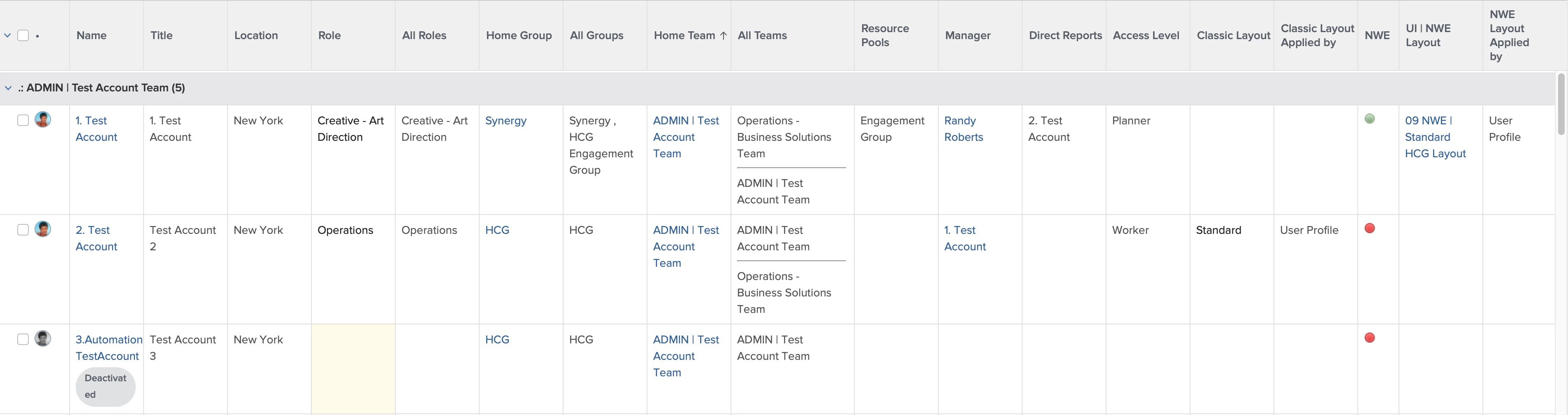Sort by the Location column header
The width and height of the screenshot is (1568, 415).
pos(256,35)
